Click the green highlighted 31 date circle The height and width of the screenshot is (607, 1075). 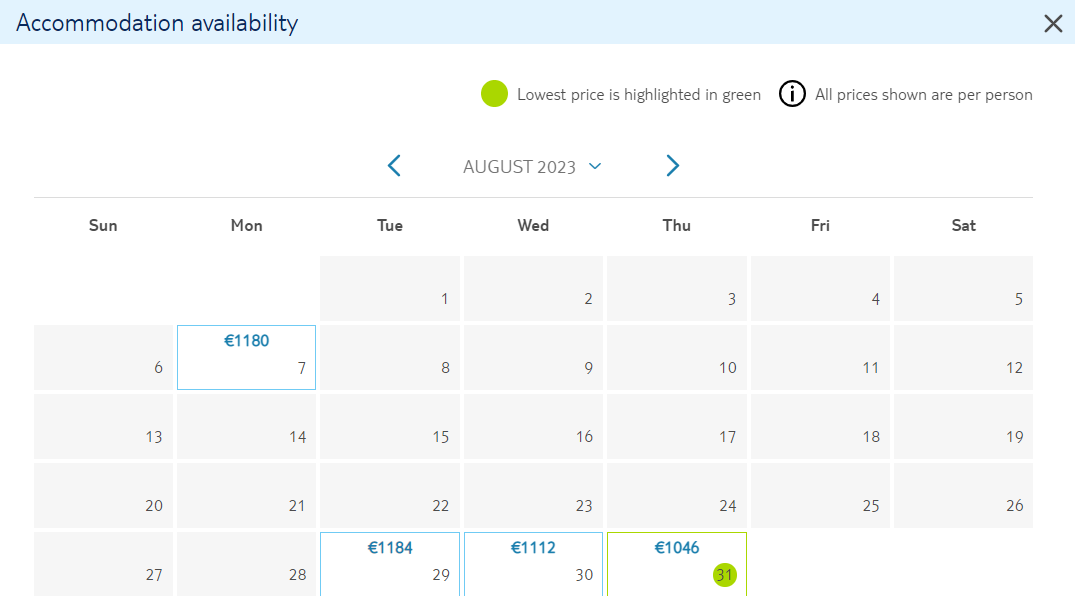click(725, 575)
